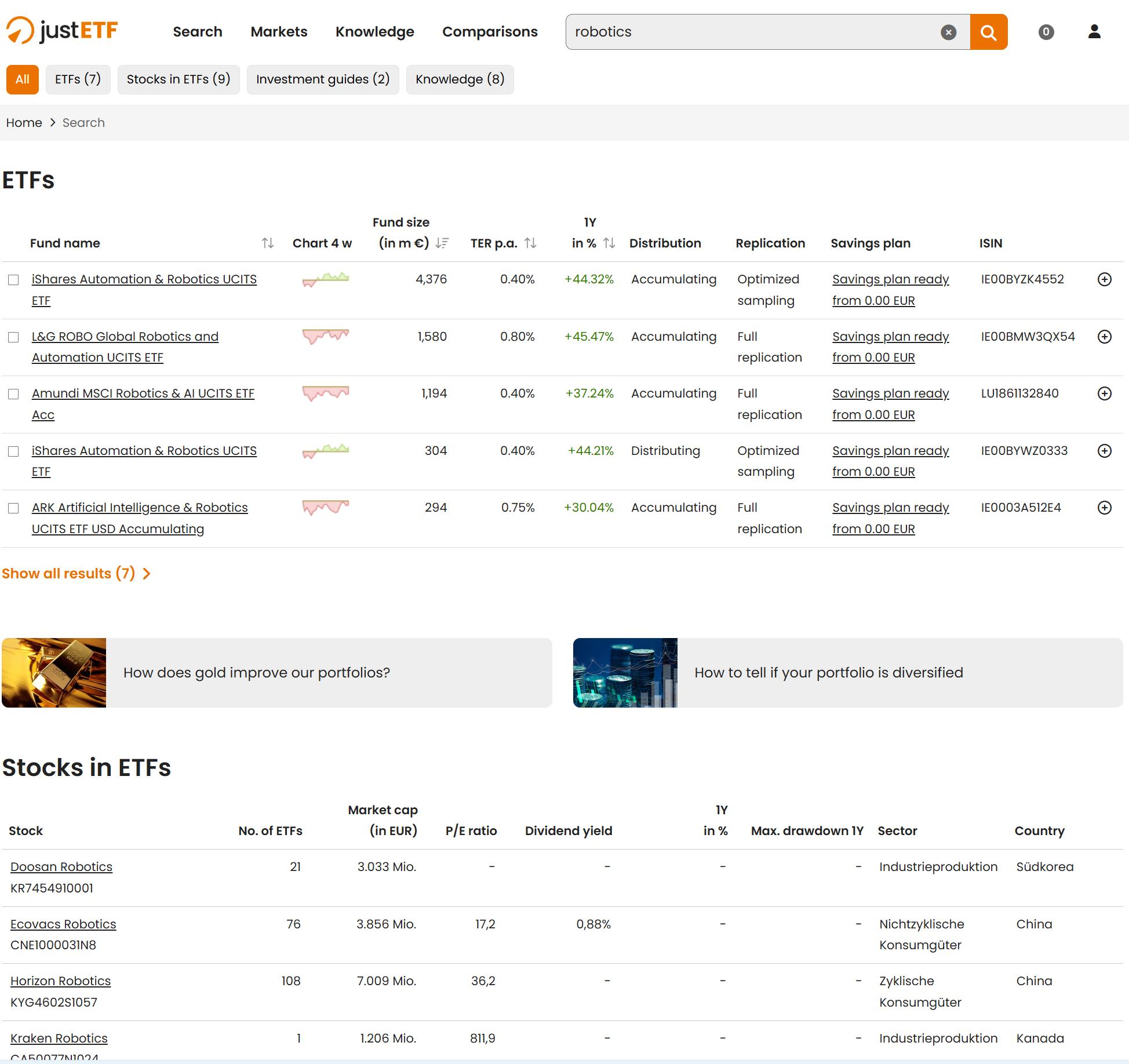The image size is (1129, 1064).
Task: View 4-week chart for IE00BYWZ0333 iShares ETF
Action: click(326, 451)
